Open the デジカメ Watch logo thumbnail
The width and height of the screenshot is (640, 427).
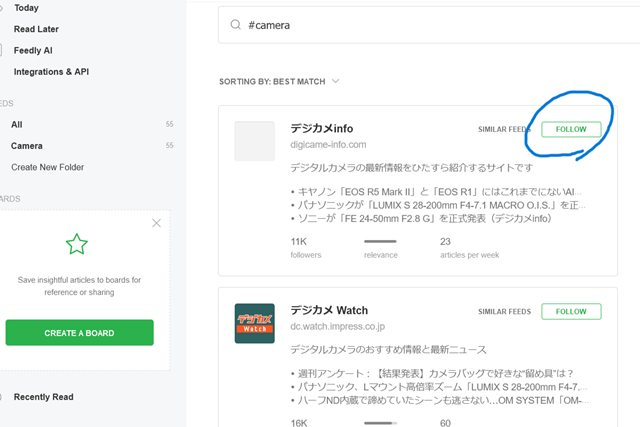pyautogui.click(x=255, y=323)
